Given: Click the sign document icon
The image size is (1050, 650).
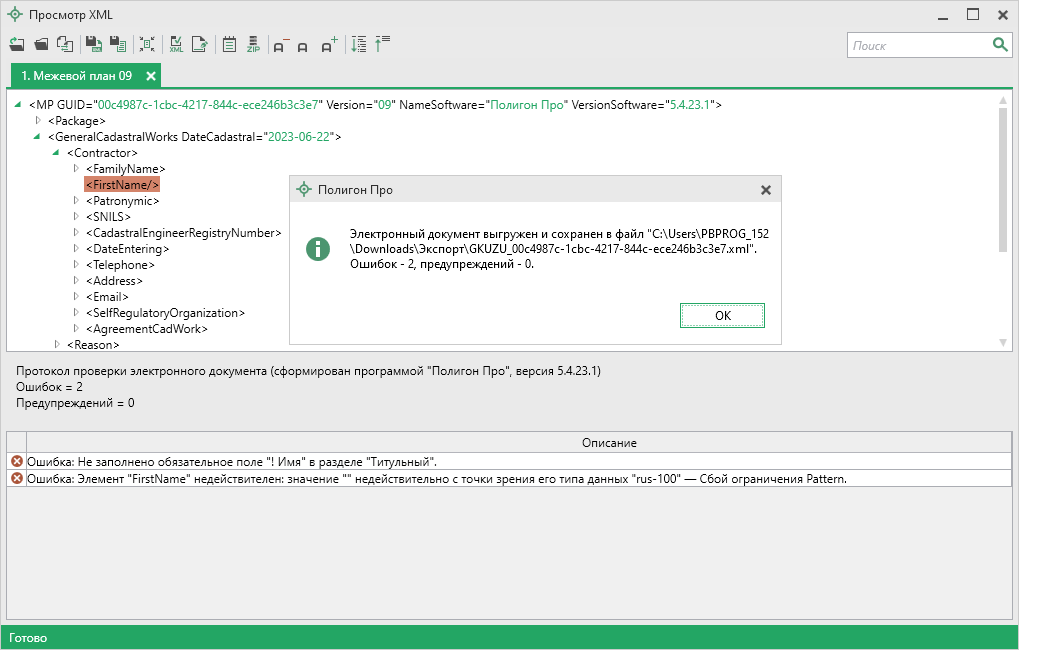Looking at the screenshot, I should click(x=201, y=44).
